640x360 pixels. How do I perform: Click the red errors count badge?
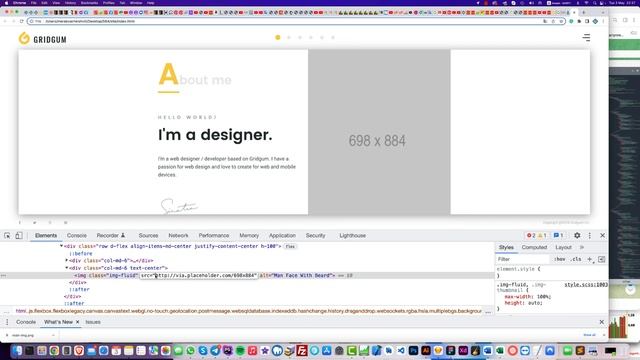tap(531, 236)
